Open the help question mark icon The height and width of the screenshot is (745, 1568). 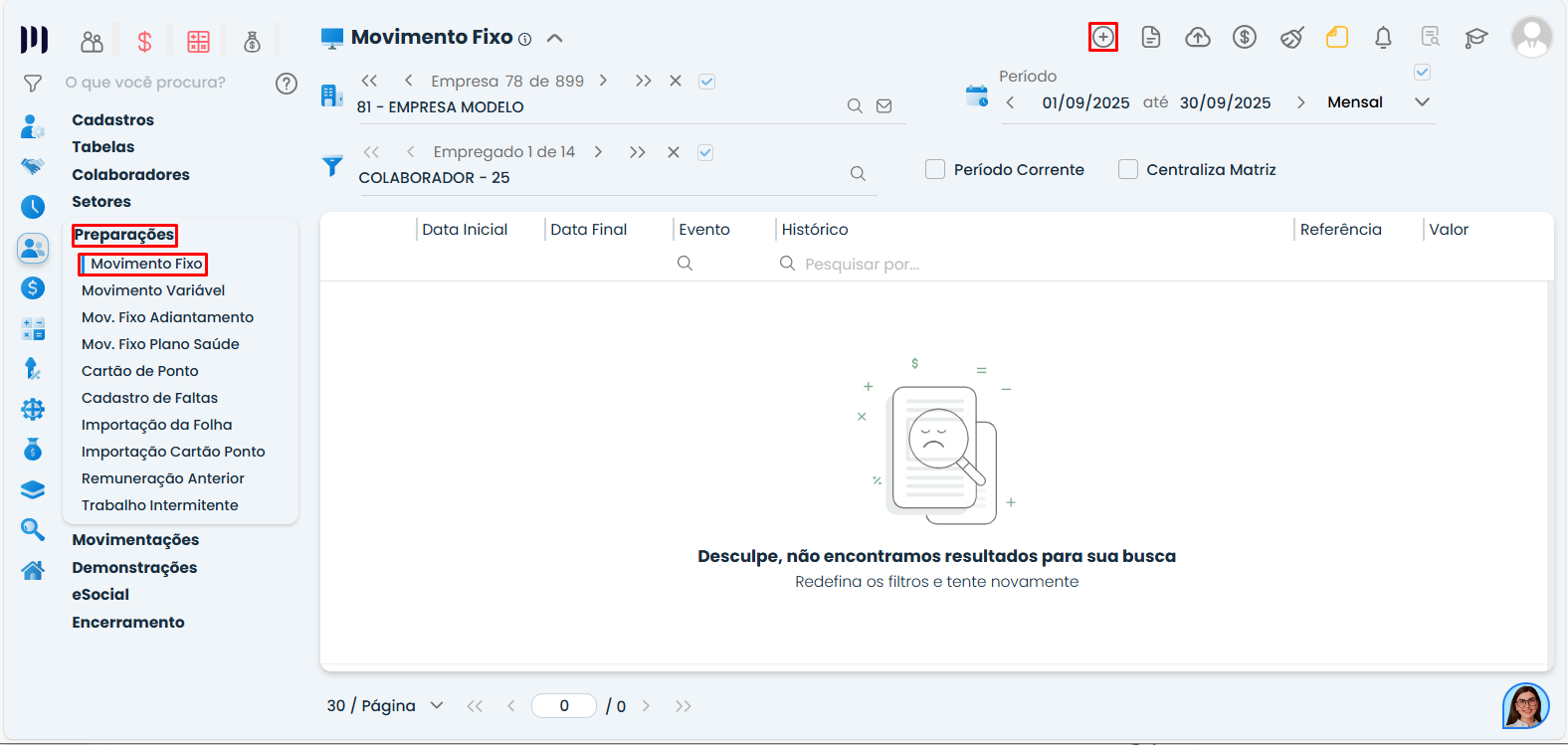pyautogui.click(x=287, y=84)
